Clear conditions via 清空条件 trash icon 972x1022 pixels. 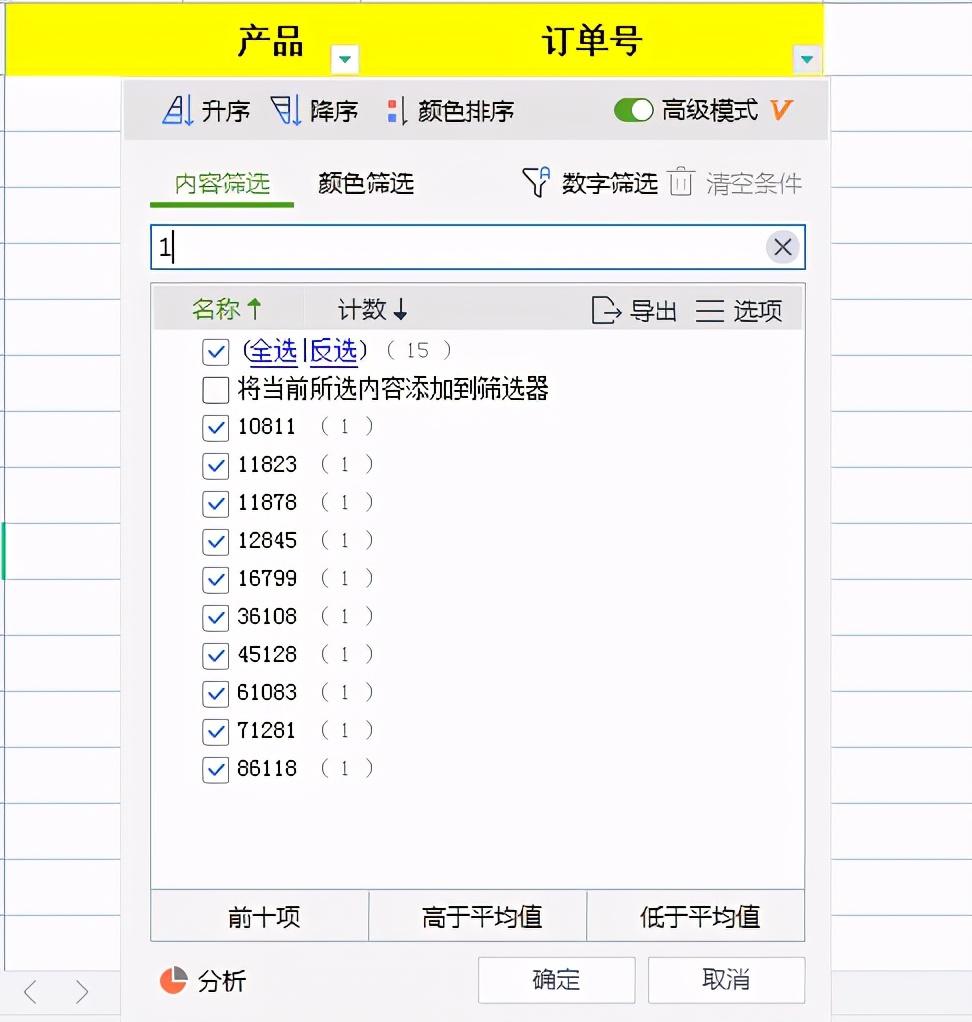pyautogui.click(x=681, y=181)
